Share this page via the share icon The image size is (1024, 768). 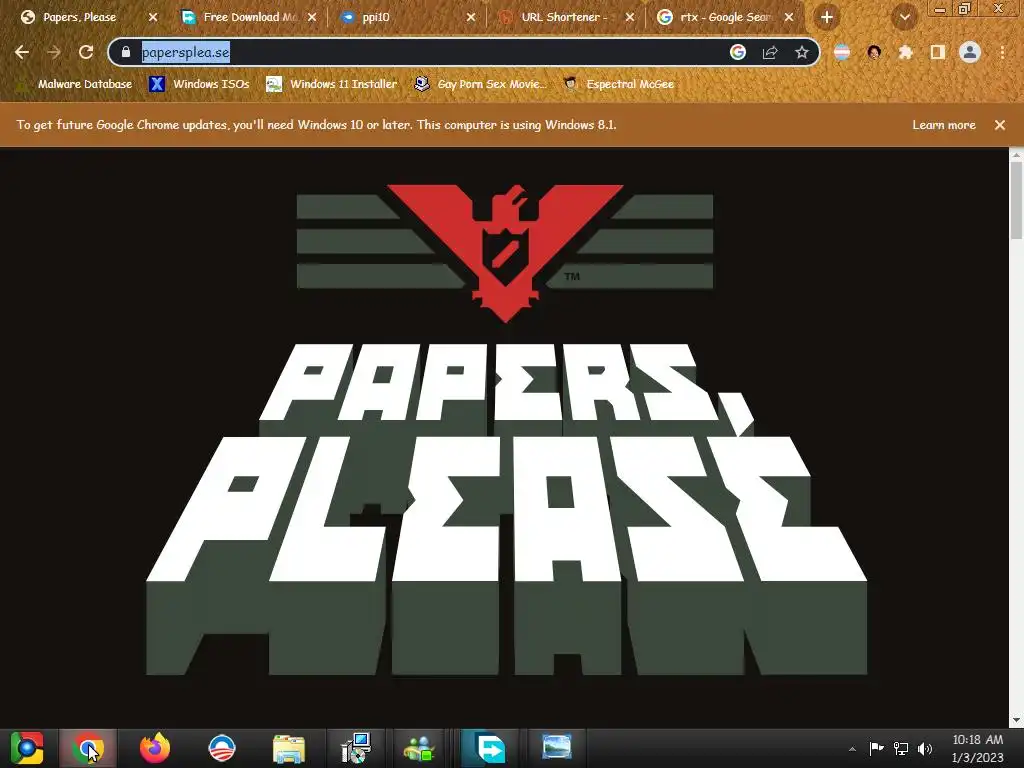[x=770, y=52]
